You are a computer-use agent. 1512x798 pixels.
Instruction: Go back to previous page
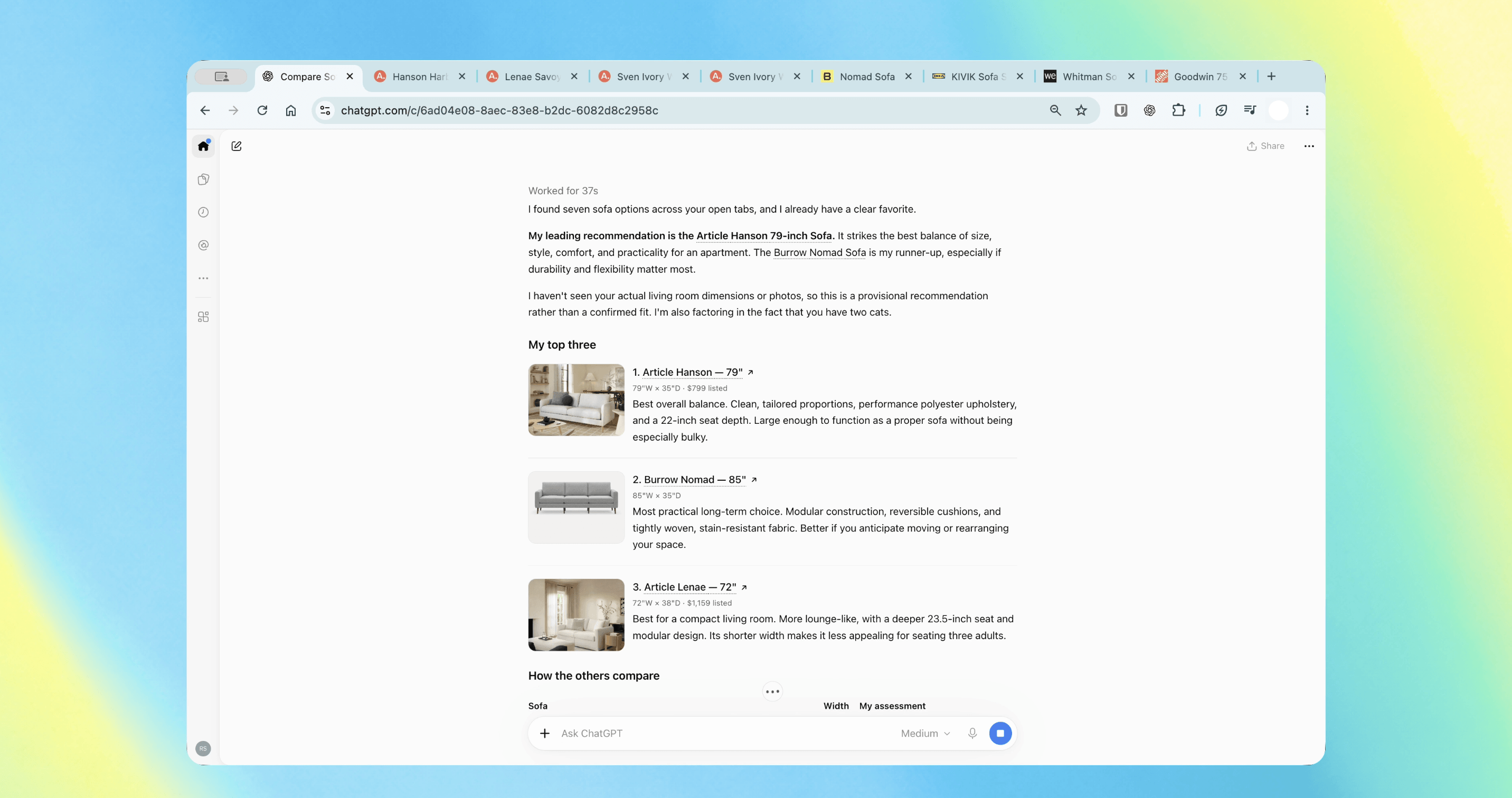click(x=205, y=110)
